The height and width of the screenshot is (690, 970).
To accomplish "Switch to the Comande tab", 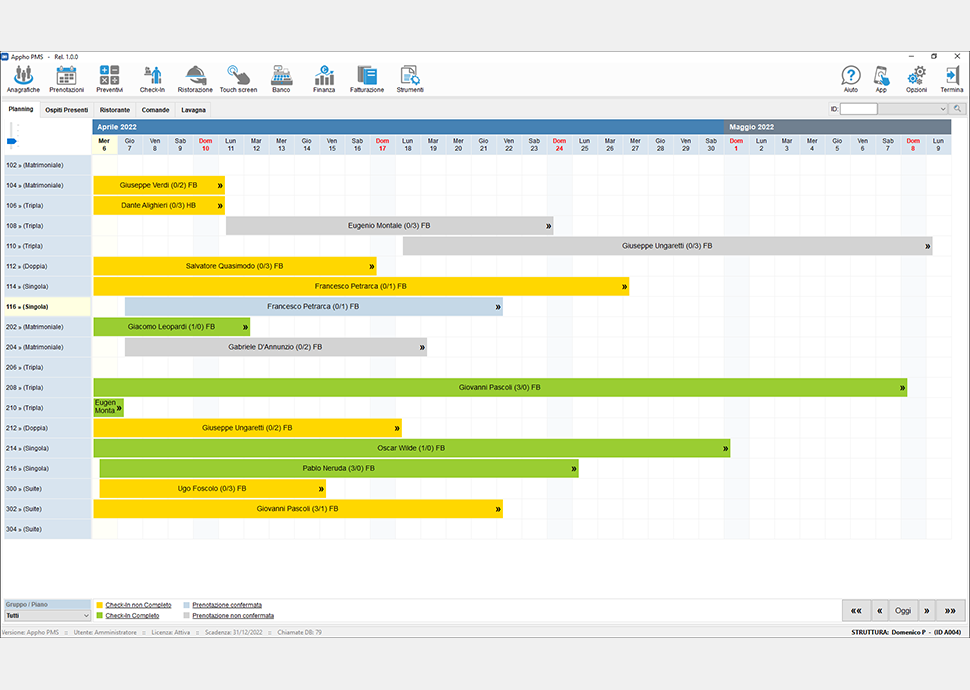I will click(x=155, y=110).
